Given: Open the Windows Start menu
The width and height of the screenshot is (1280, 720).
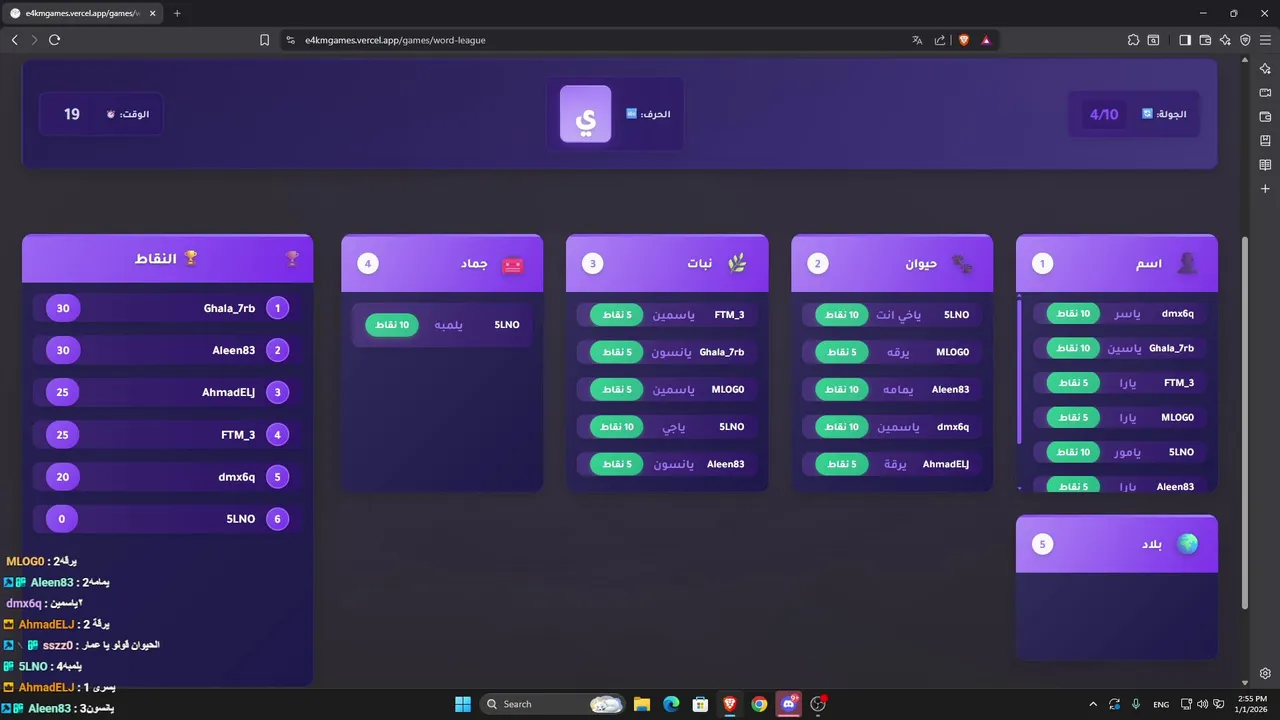Looking at the screenshot, I should click(x=463, y=704).
